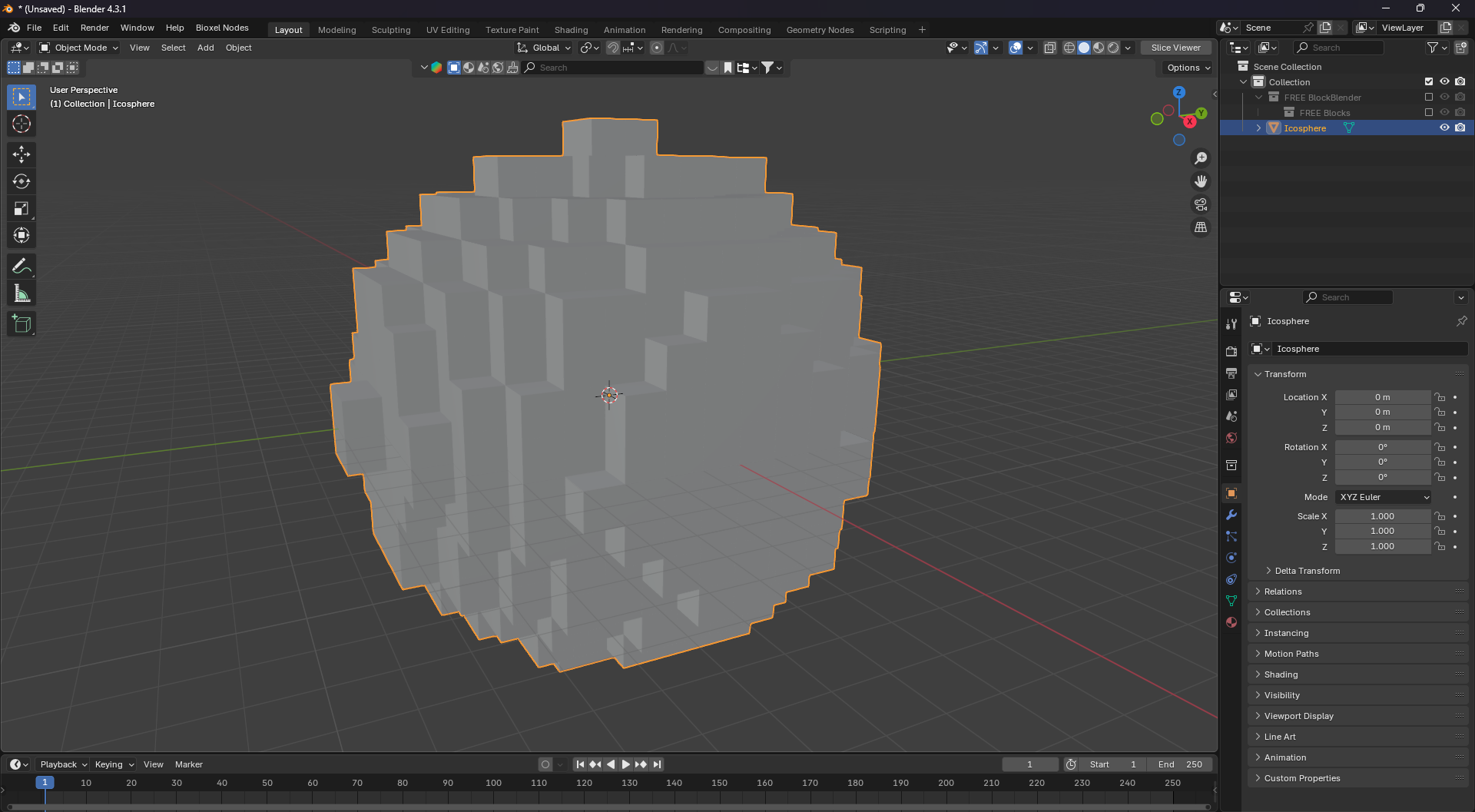Viewport: 1475px width, 812px height.
Task: Click the timeline frame marker 1
Action: [x=45, y=783]
